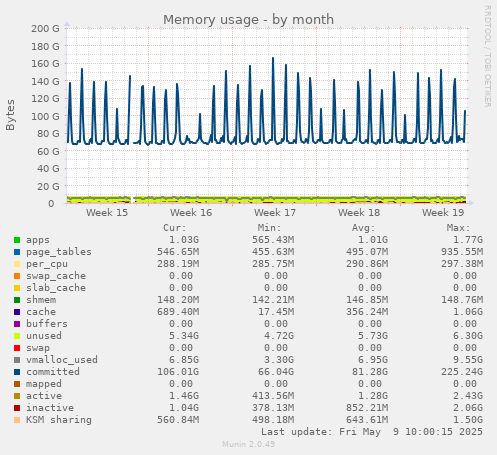497x455 pixels.
Task: Click the 'mapped' legend label
Action: coord(44,384)
